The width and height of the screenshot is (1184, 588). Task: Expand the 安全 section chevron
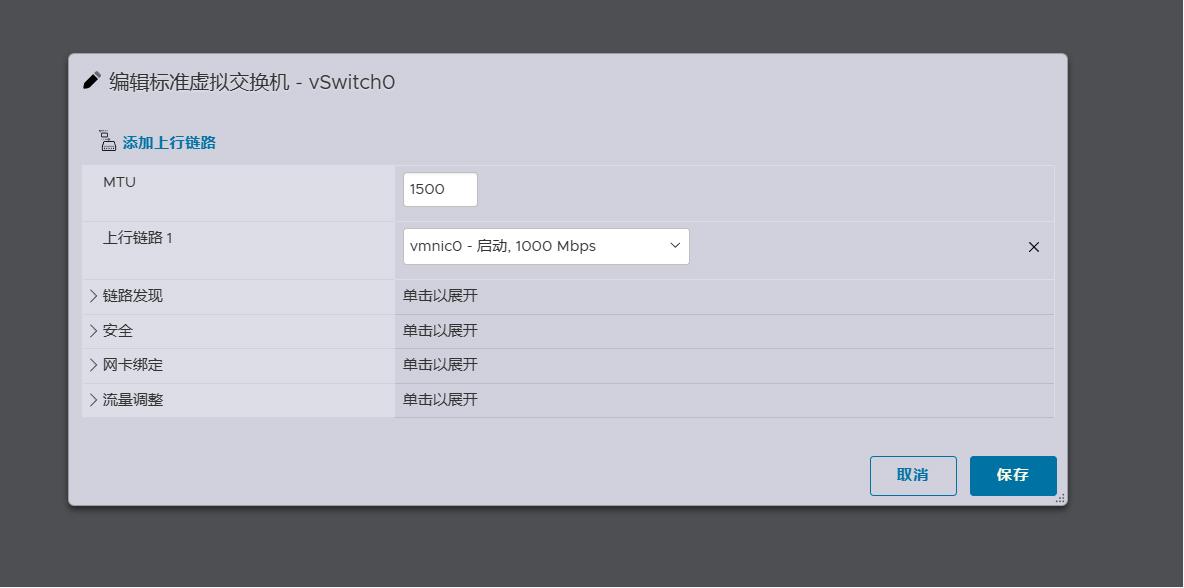[x=94, y=331]
